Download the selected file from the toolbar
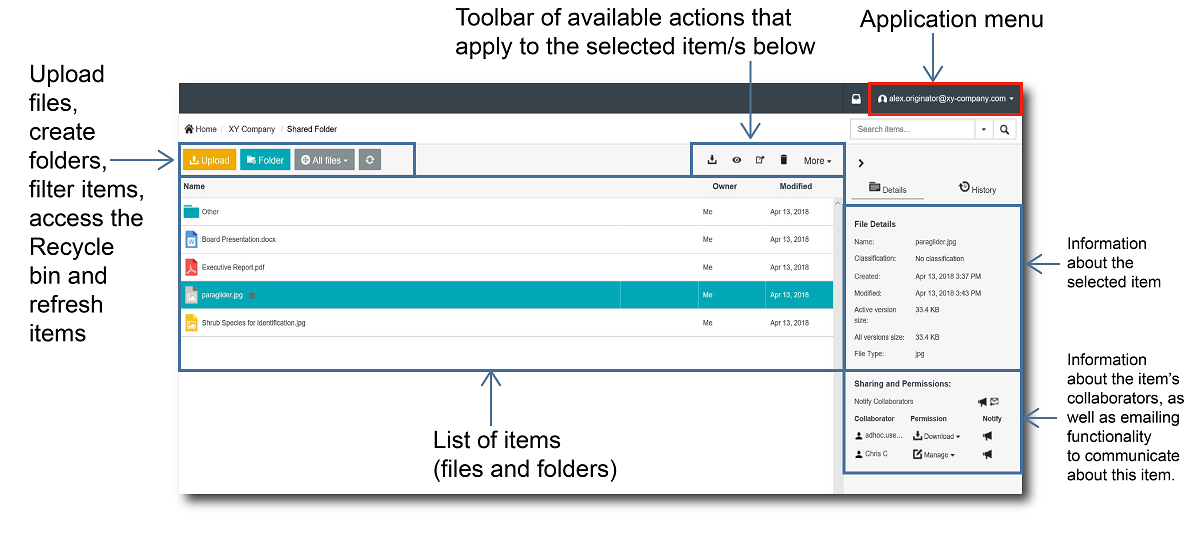Screen dimensions: 1200x540 point(712,160)
